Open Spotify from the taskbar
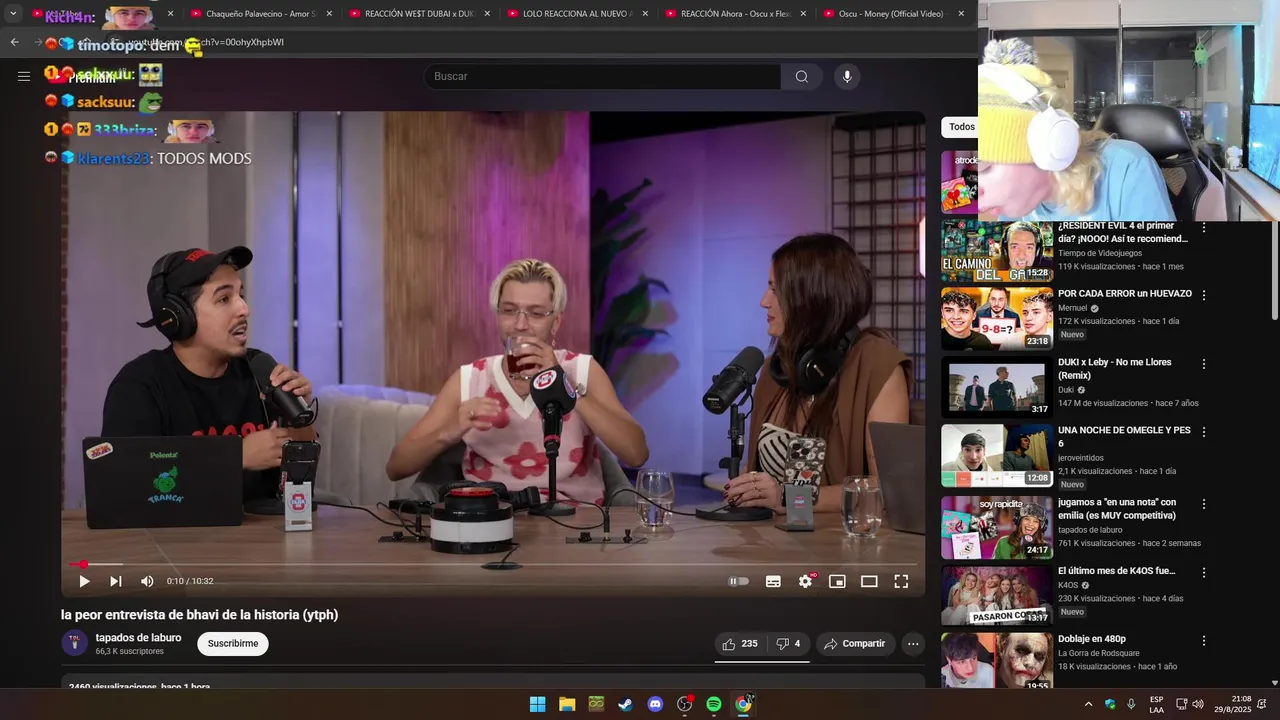 click(x=714, y=704)
